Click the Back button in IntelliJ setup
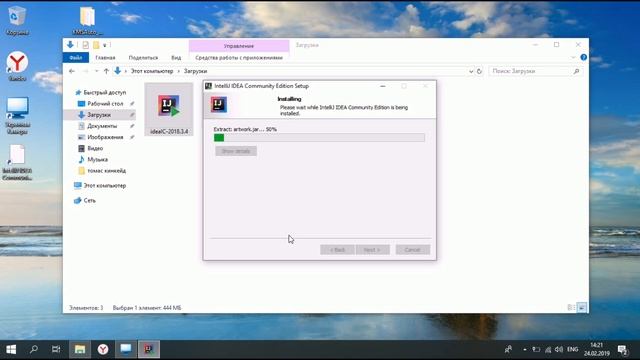 (337, 250)
